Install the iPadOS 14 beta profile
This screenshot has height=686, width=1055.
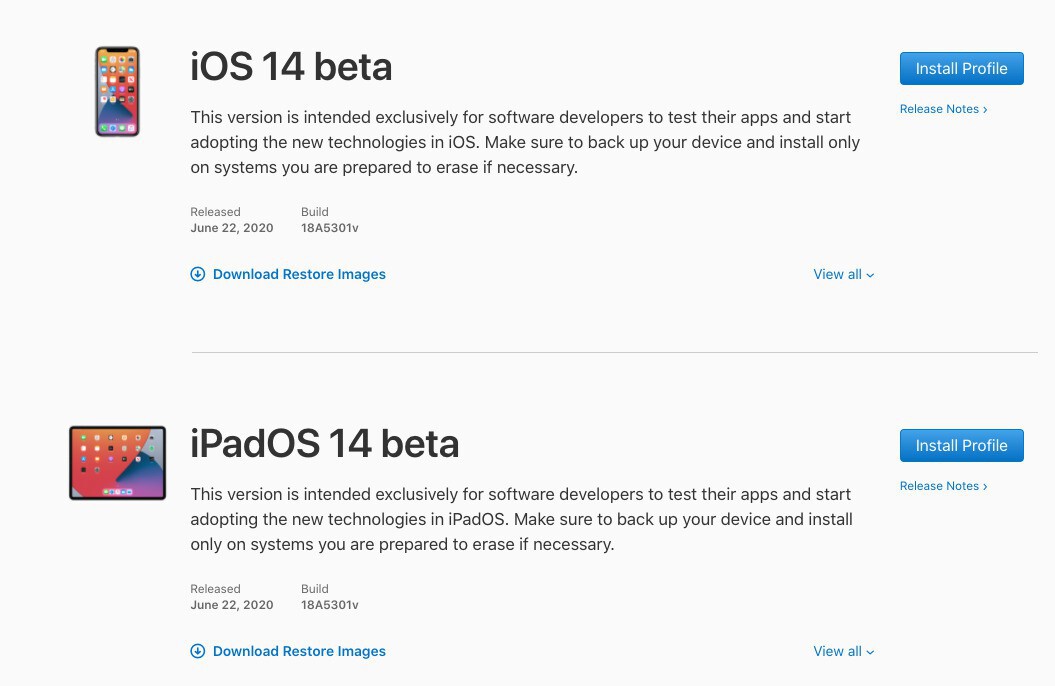(x=961, y=446)
